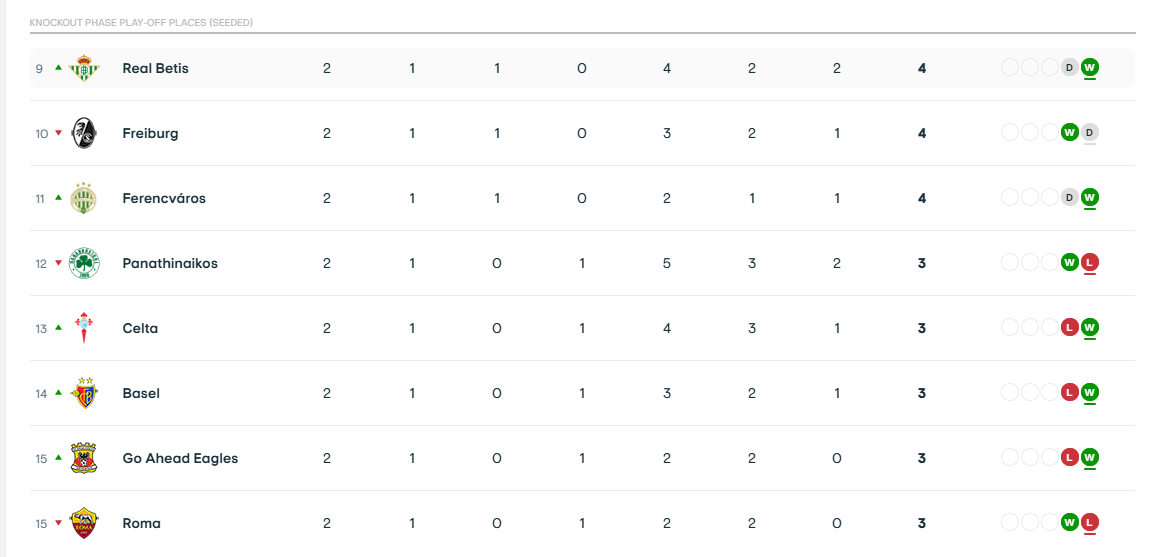Click the Freiburg team name
Viewport: 1152px width, 557px height.
(150, 134)
